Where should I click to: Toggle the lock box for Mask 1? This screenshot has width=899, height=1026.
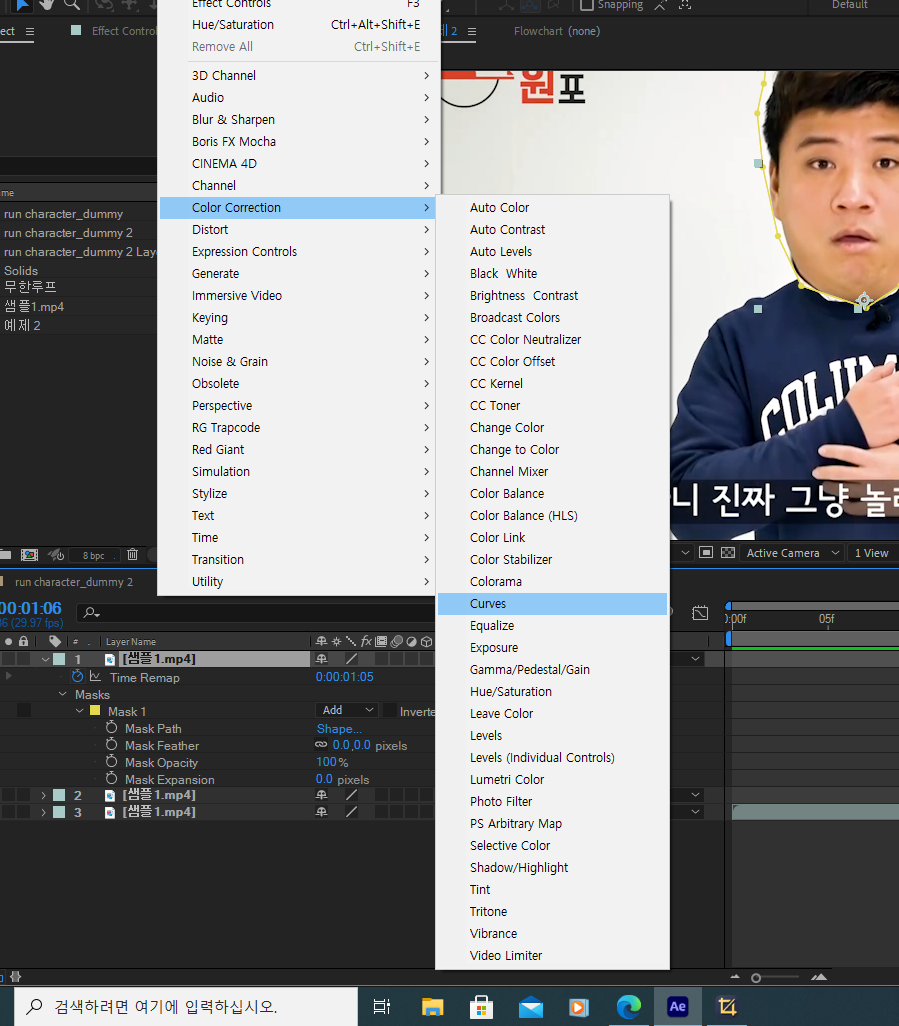point(24,710)
